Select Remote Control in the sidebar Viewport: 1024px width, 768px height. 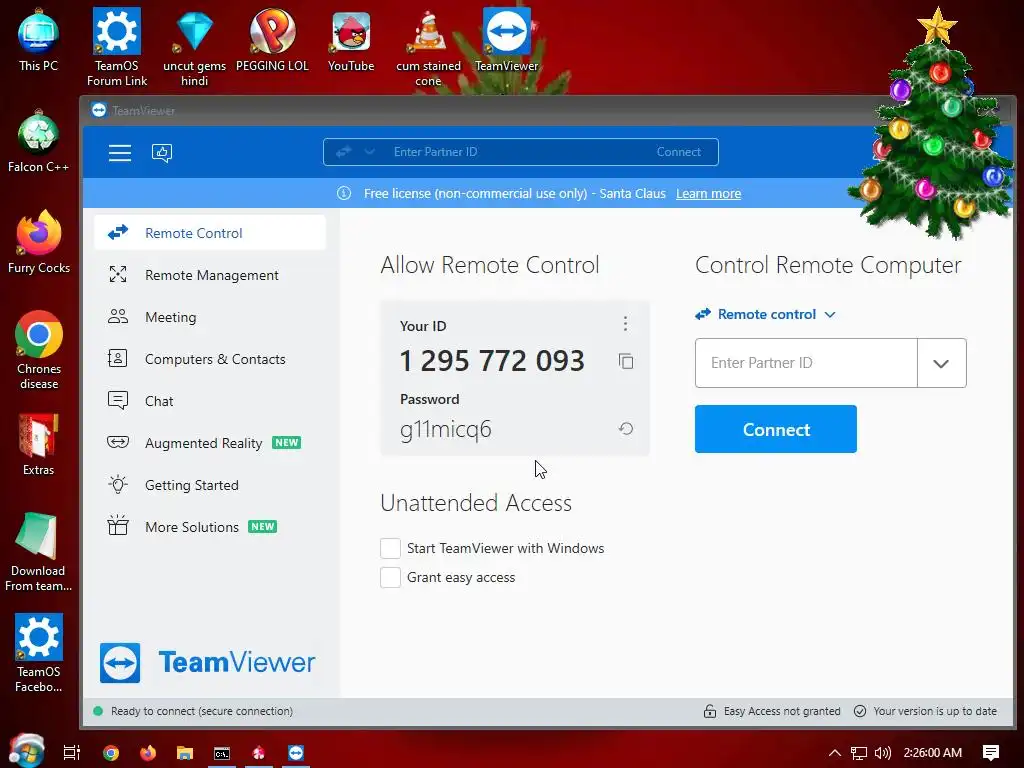click(x=210, y=232)
